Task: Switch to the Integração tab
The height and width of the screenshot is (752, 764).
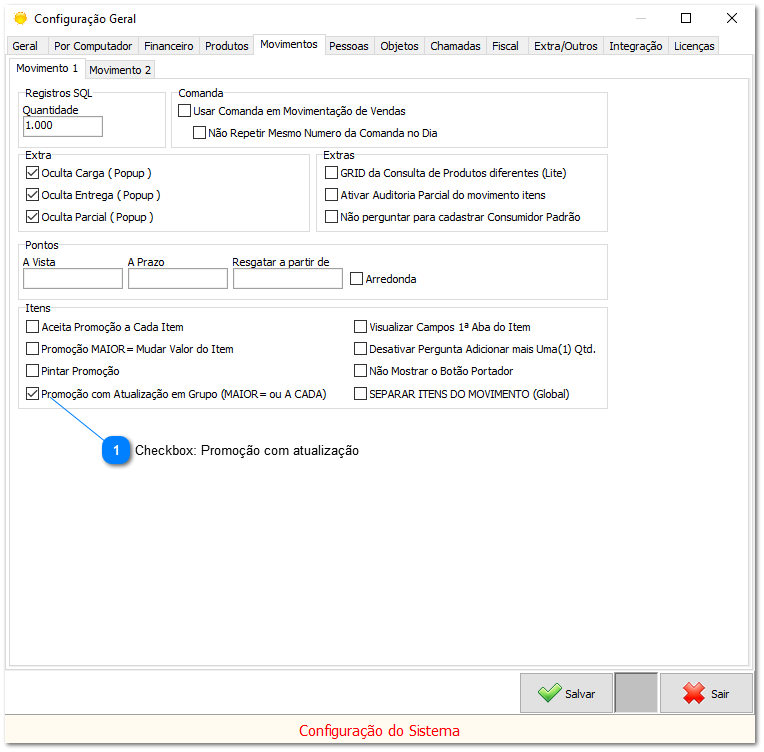Action: (x=635, y=46)
